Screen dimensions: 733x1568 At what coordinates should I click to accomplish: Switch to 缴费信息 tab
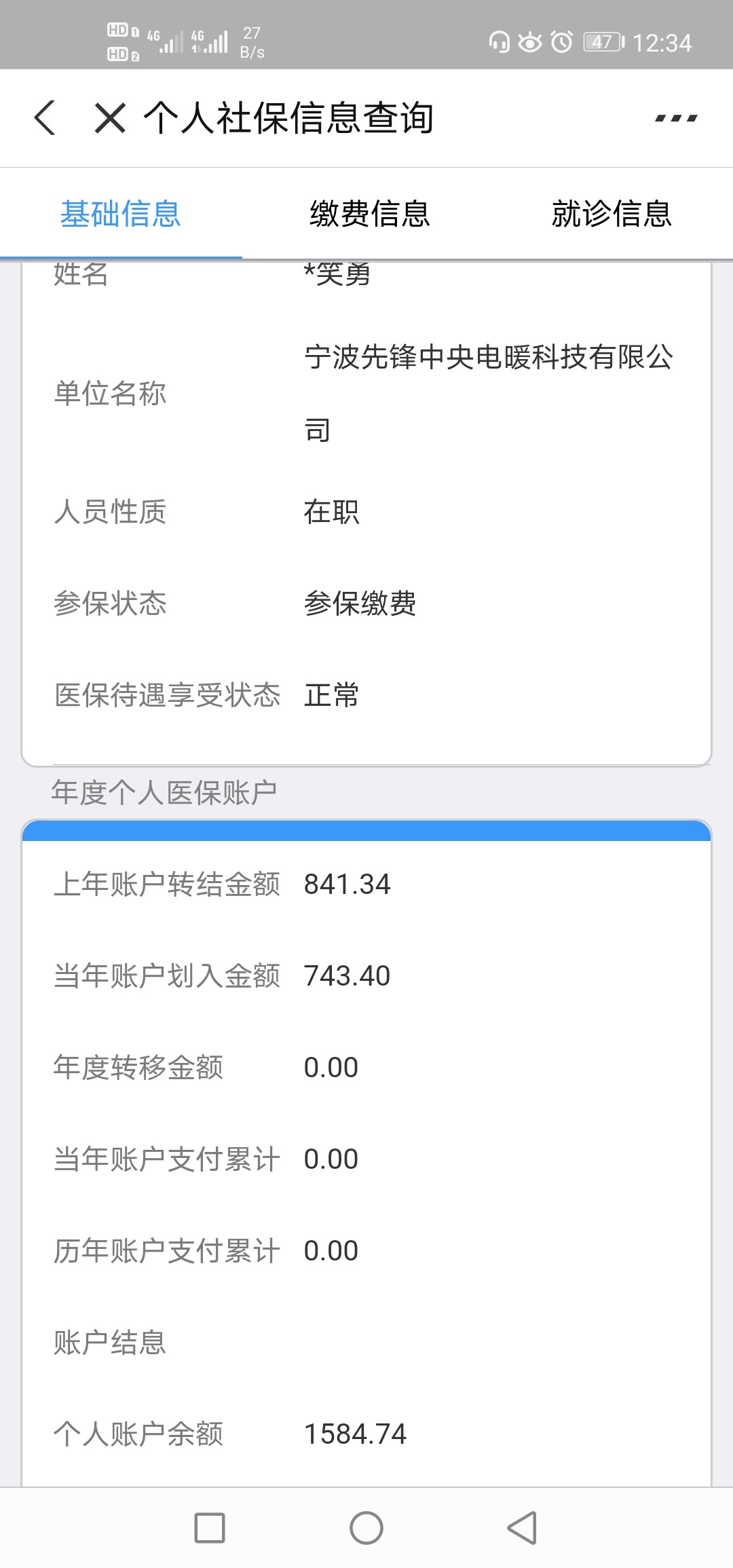(370, 214)
